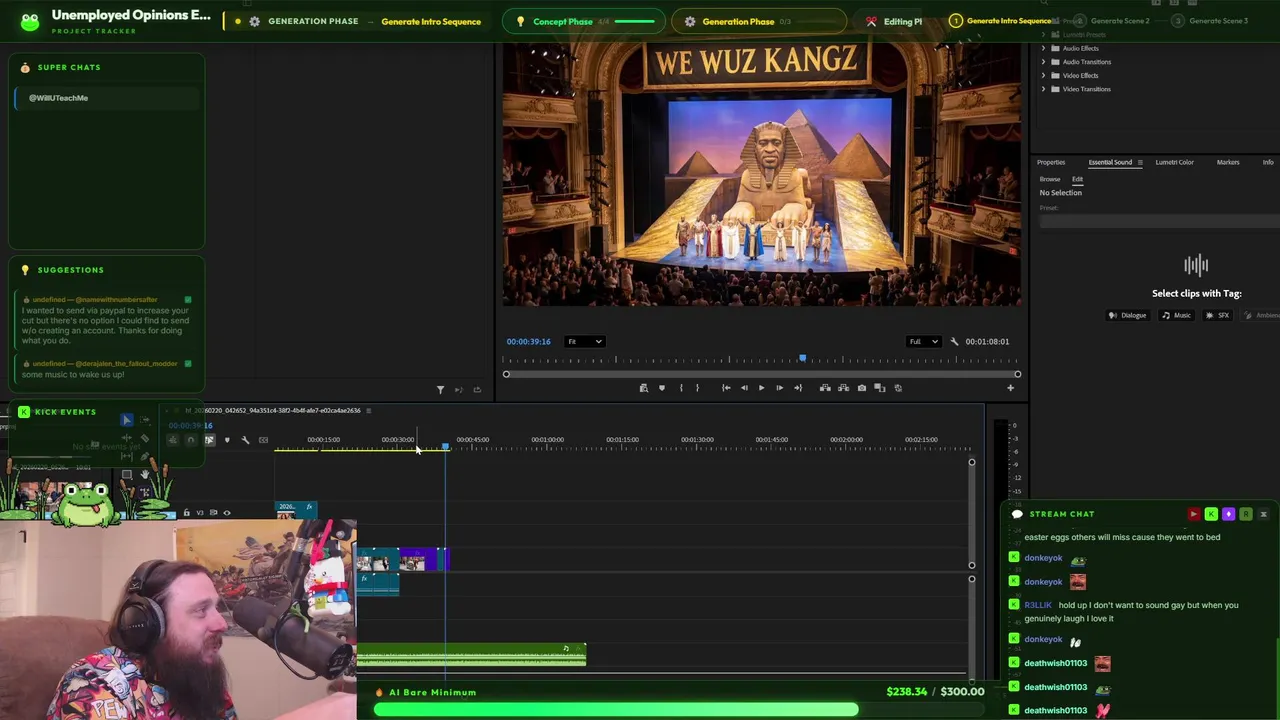Select the Ripple Edit tool
Screen dimensions: 1280x720
[127, 438]
